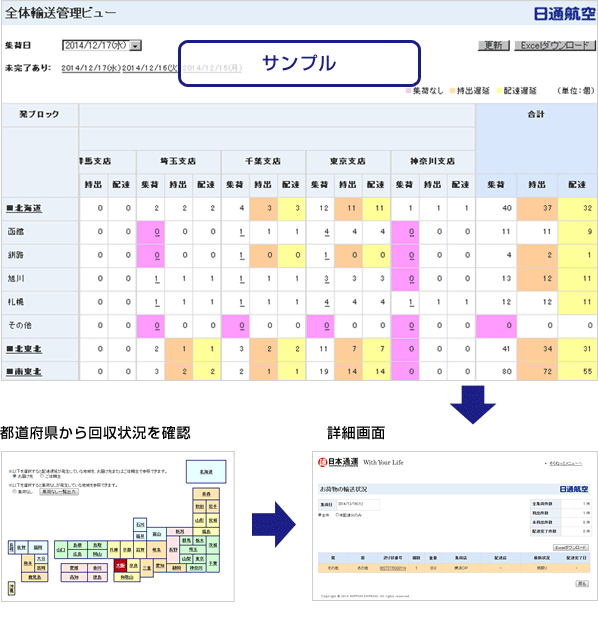
Task: Expand the ■南東北 block row
Action: tap(24, 372)
